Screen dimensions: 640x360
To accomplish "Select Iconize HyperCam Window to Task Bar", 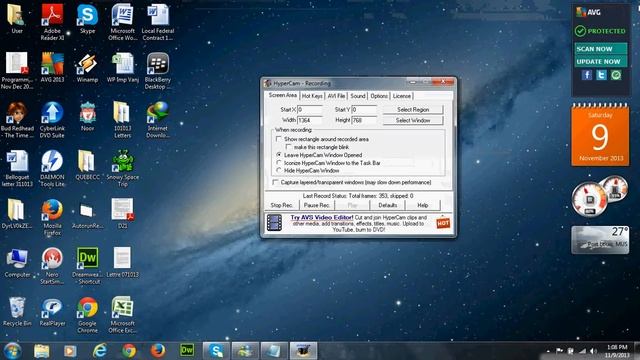I will (279, 163).
